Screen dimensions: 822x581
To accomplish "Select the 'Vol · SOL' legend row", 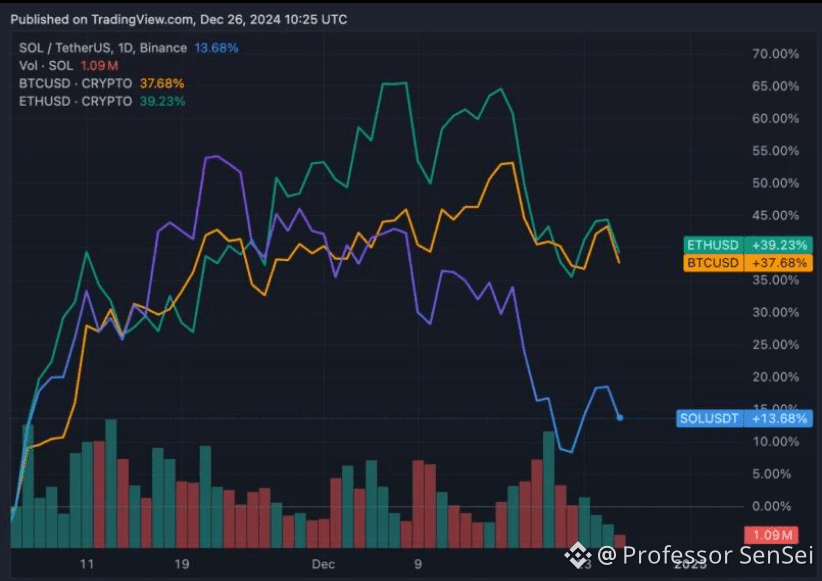I will (x=69, y=66).
